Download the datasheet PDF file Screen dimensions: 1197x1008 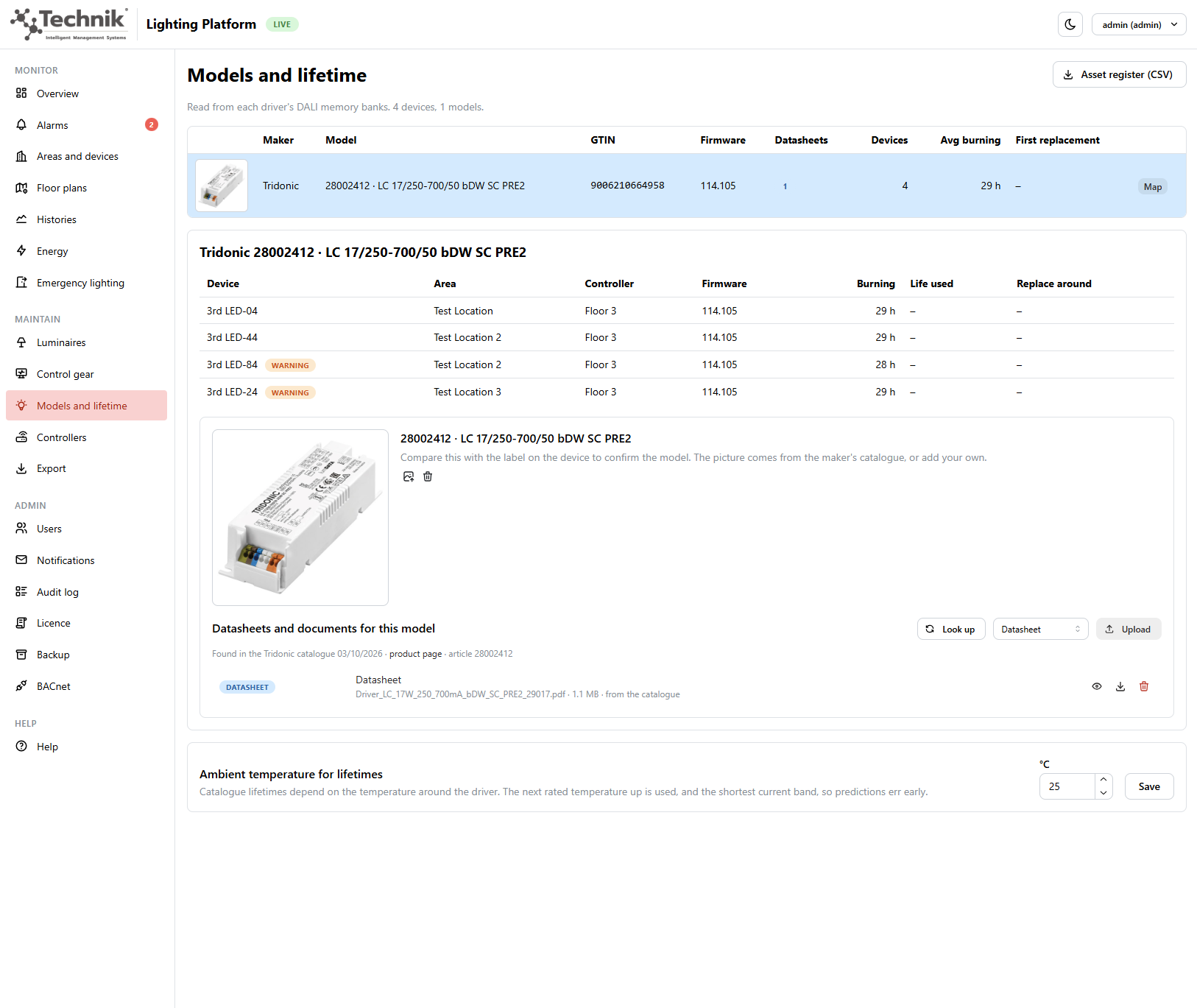click(x=1120, y=686)
